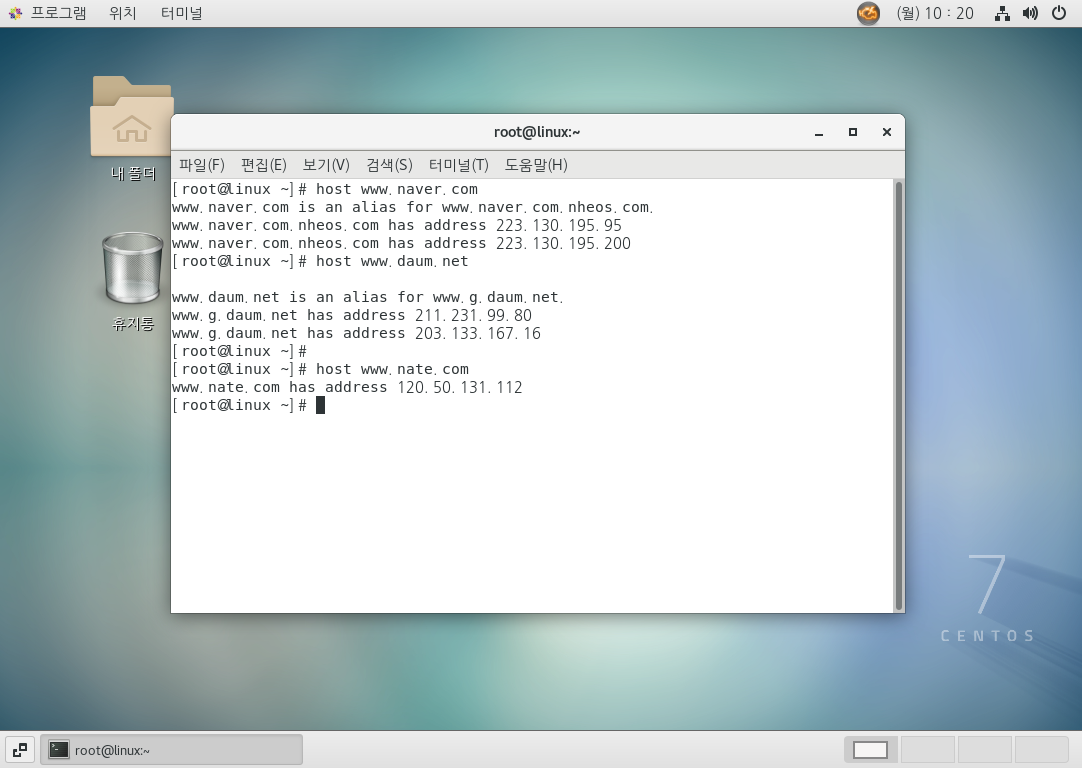The height and width of the screenshot is (768, 1082).
Task: Open the 보기(V) menu
Action: click(326, 165)
